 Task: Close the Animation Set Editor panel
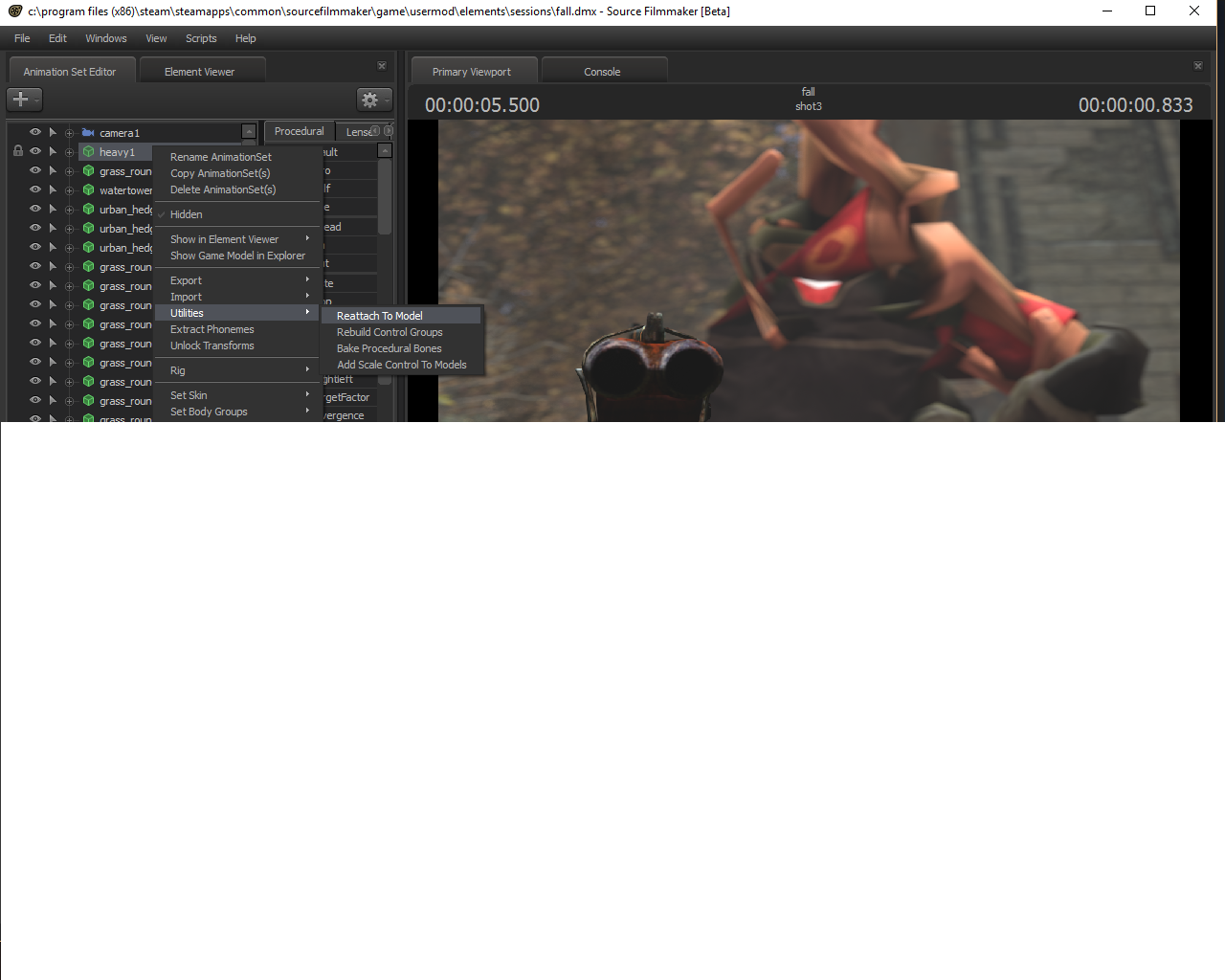[382, 66]
